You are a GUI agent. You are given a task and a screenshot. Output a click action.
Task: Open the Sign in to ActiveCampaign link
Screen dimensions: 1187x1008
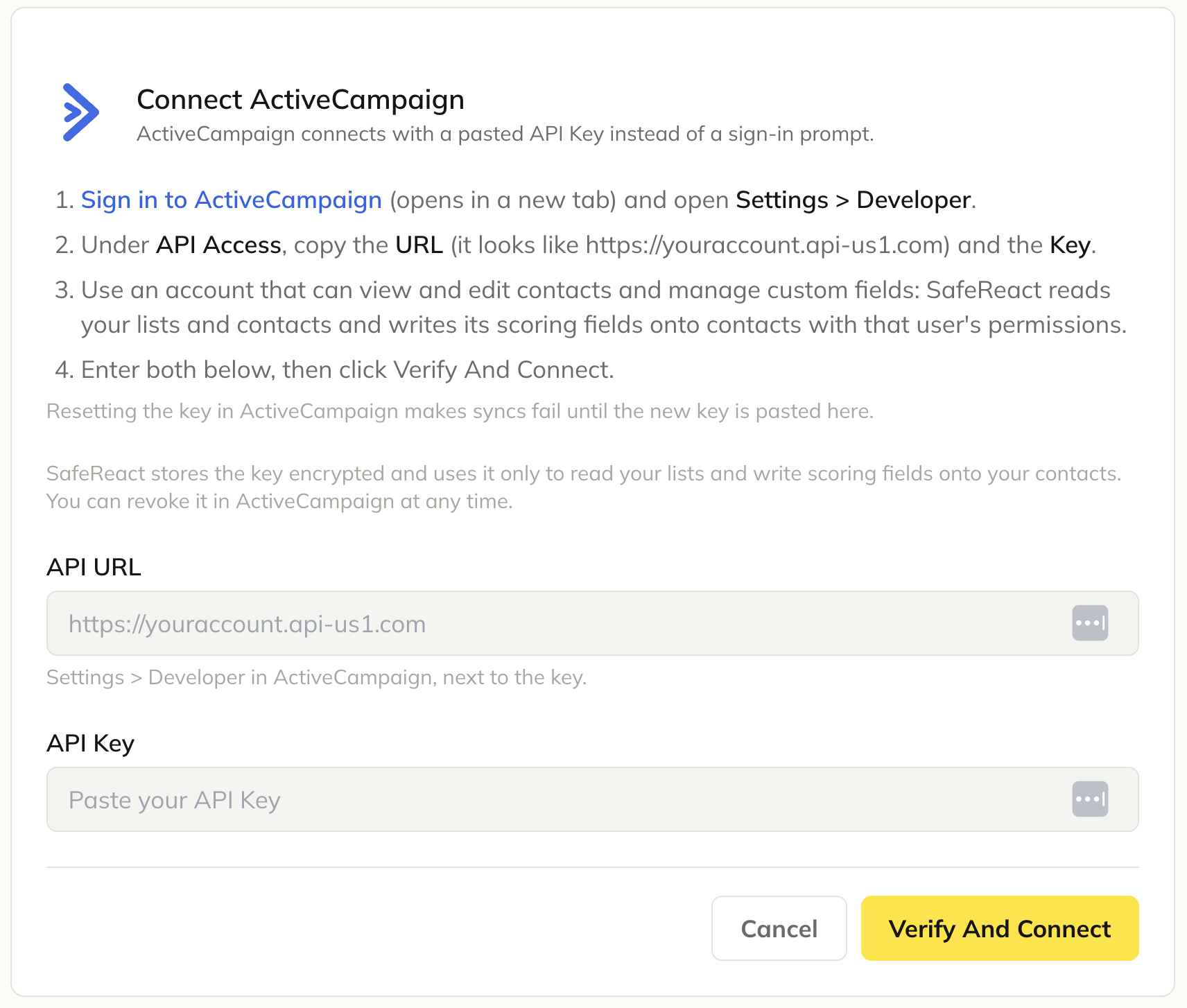coord(232,200)
